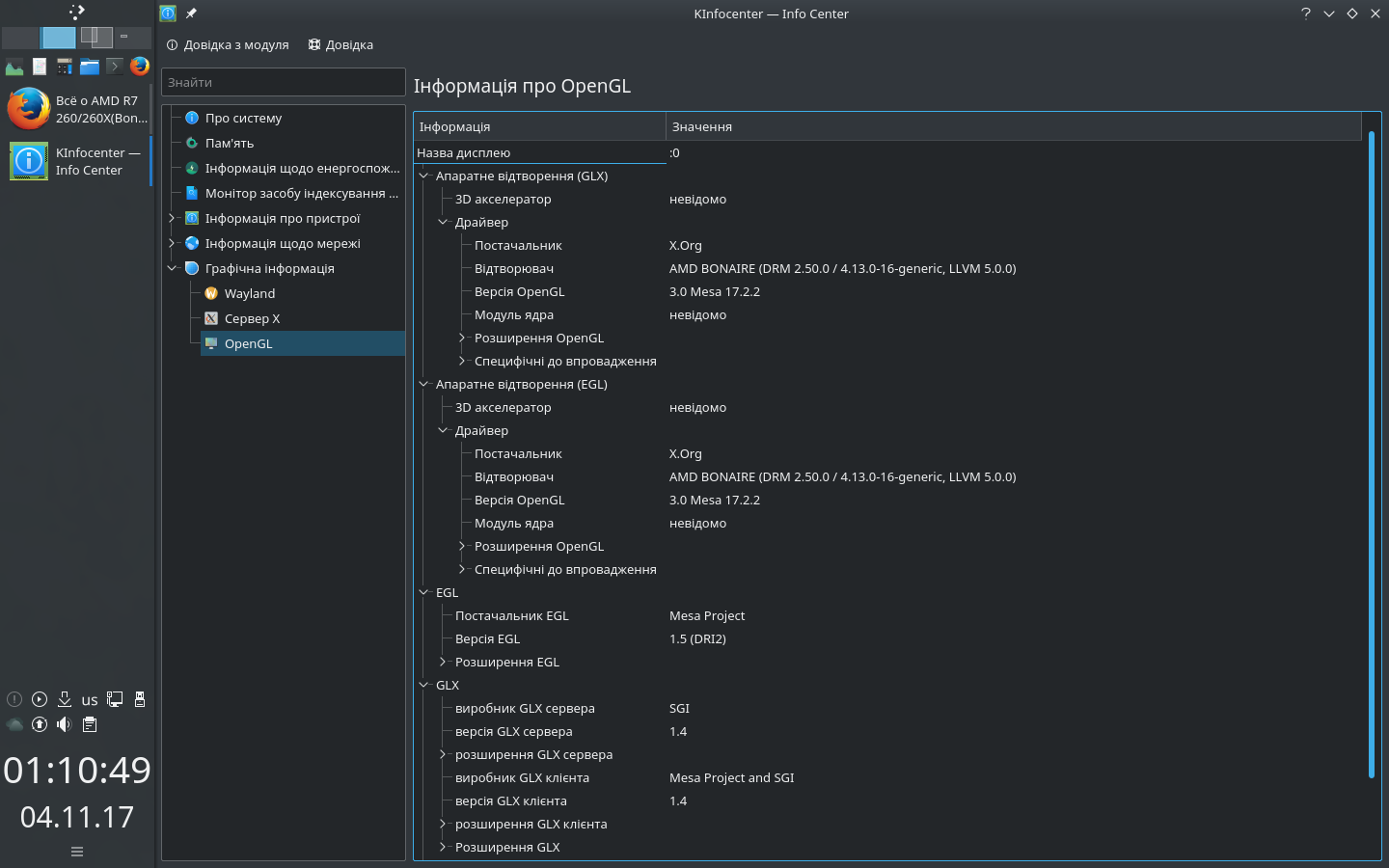This screenshot has height=868, width=1389.
Task: Click the vertical scrollbar of the OpenGL list
Action: tap(1371, 453)
